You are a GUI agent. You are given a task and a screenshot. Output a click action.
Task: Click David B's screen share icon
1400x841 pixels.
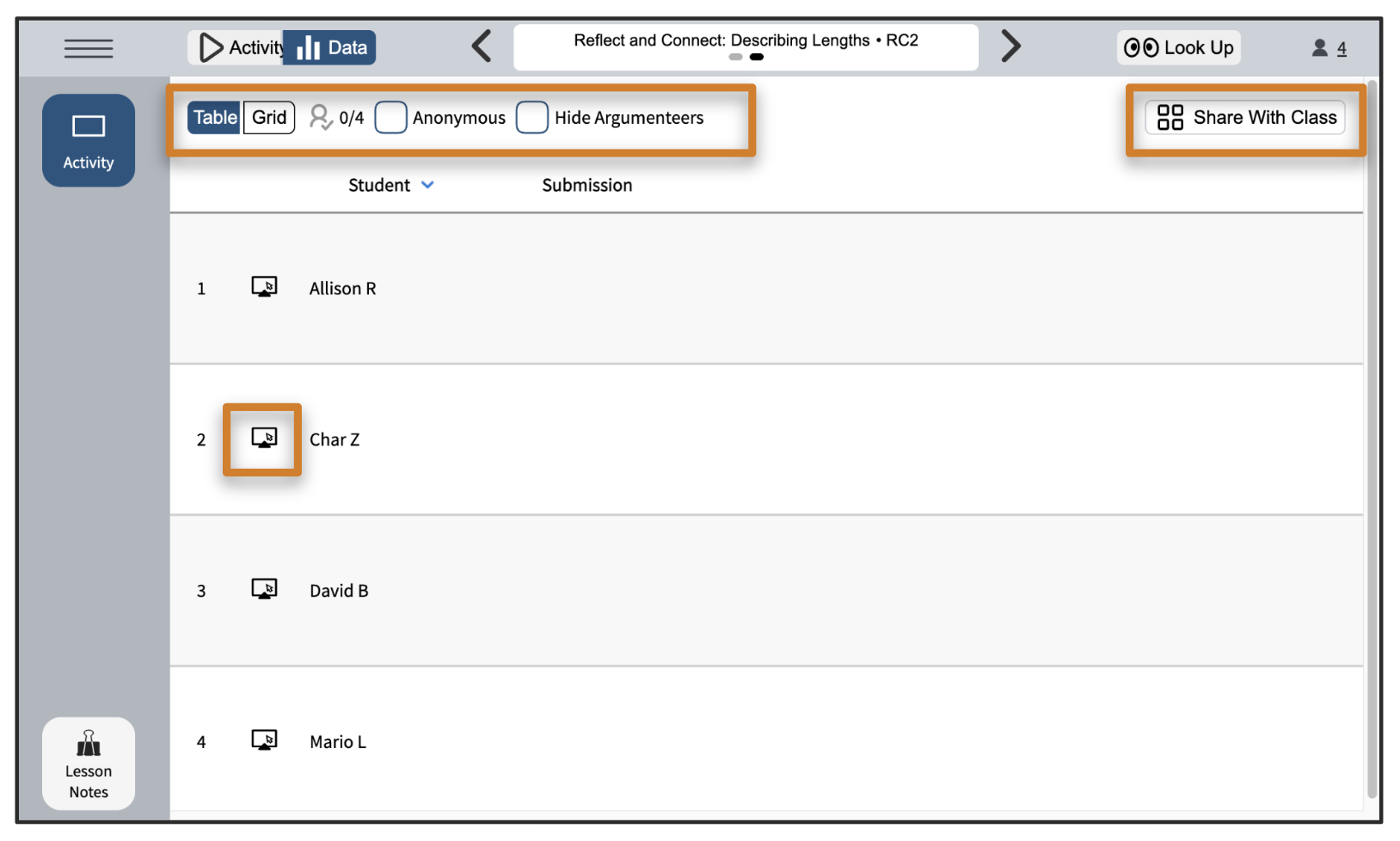coord(264,589)
